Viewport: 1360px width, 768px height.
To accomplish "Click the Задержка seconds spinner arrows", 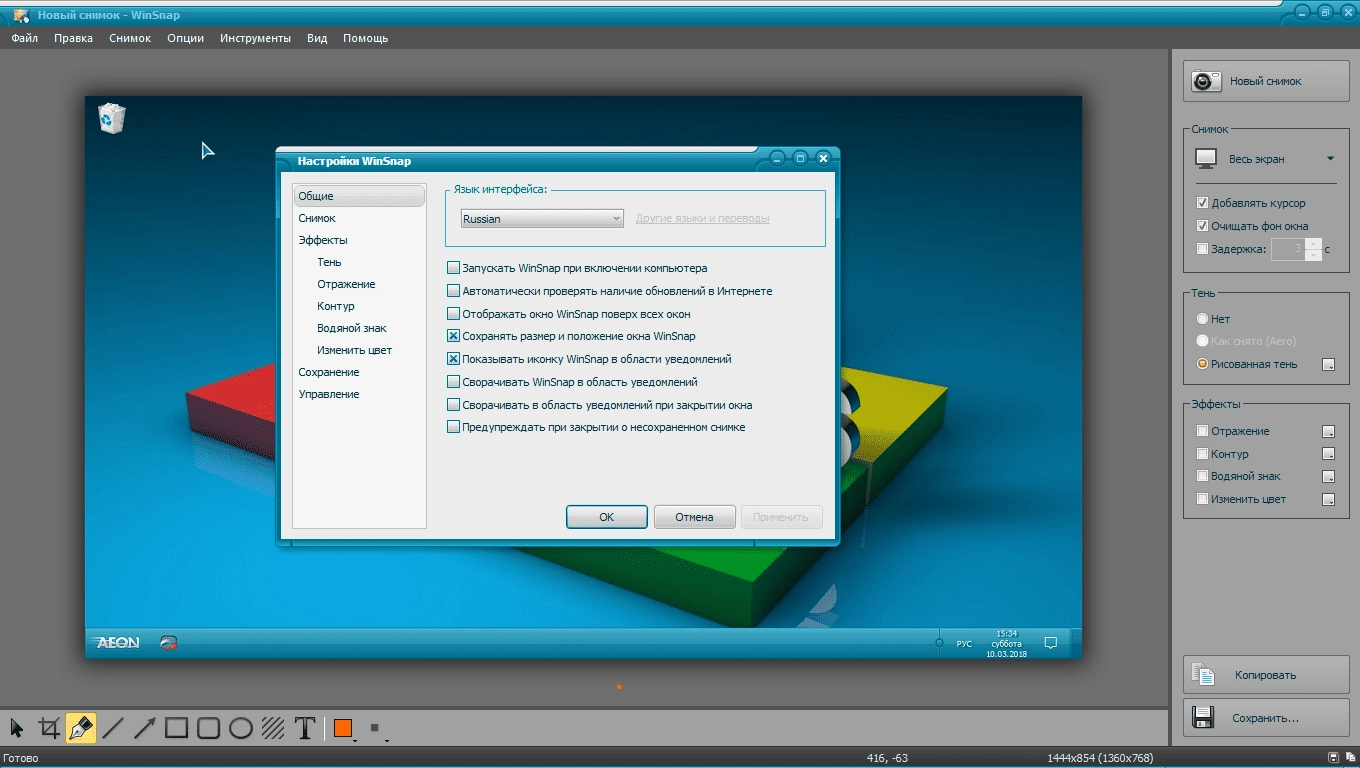I will coord(1314,249).
